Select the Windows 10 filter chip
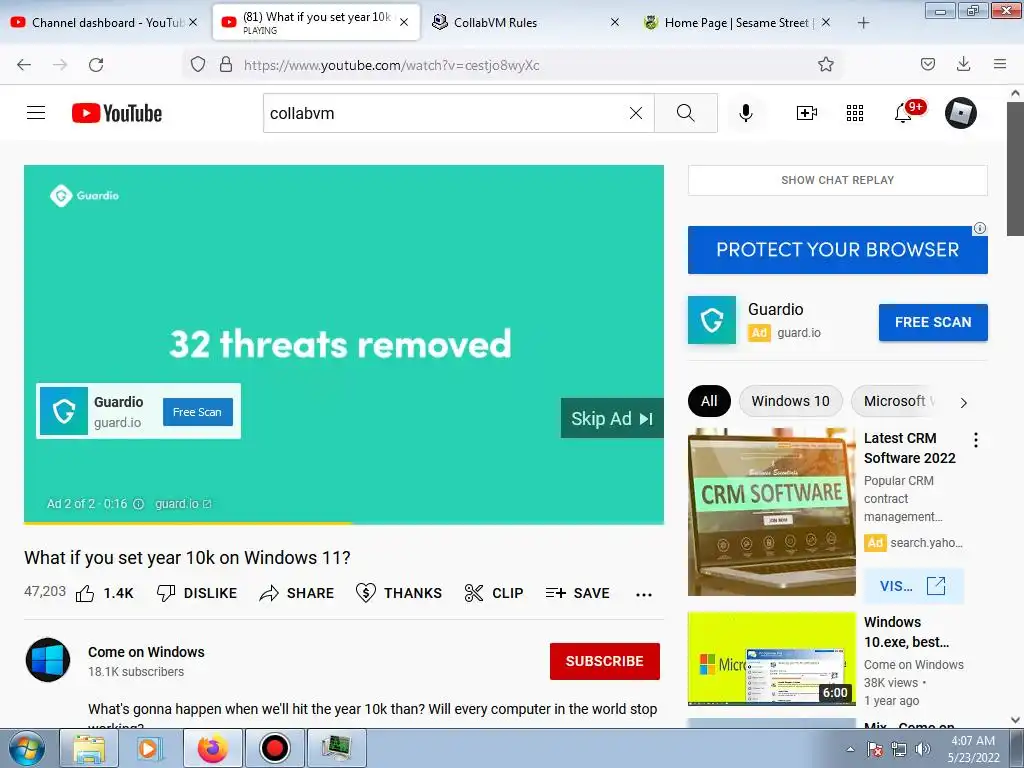This screenshot has width=1024, height=768. coord(790,401)
